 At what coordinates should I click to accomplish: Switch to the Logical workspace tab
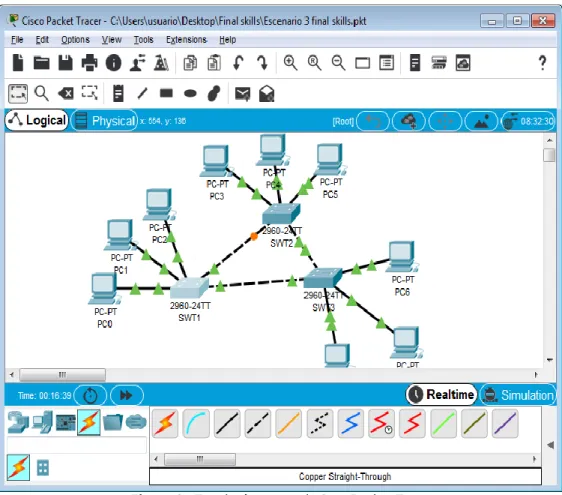tap(37, 120)
